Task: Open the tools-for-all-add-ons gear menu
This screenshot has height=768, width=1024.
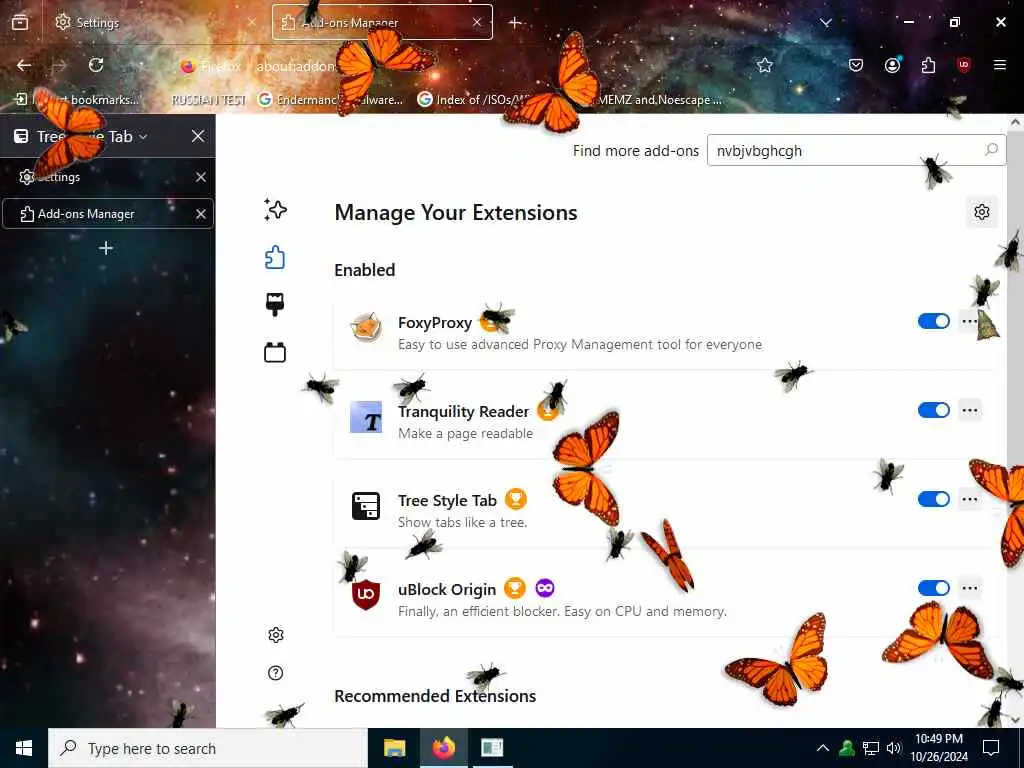Action: click(982, 212)
